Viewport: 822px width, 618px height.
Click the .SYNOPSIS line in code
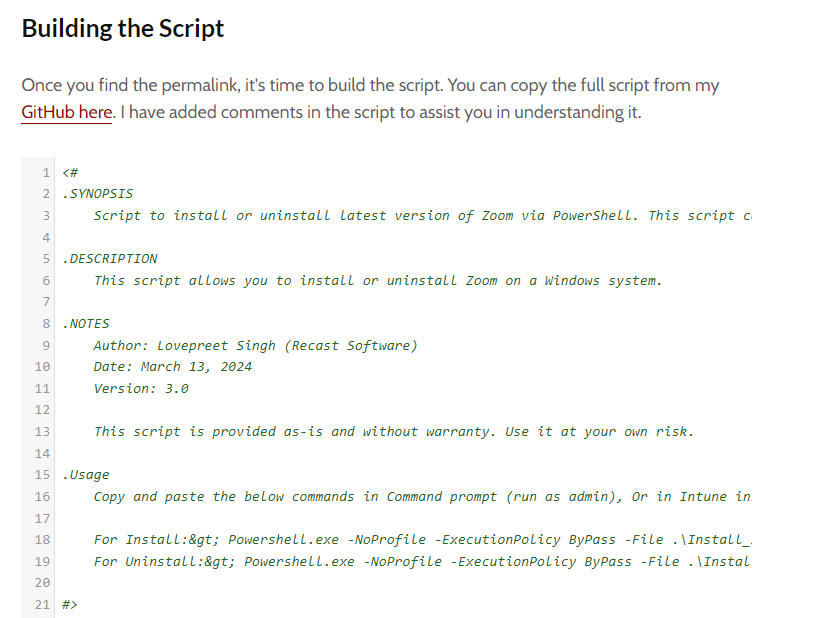click(98, 194)
